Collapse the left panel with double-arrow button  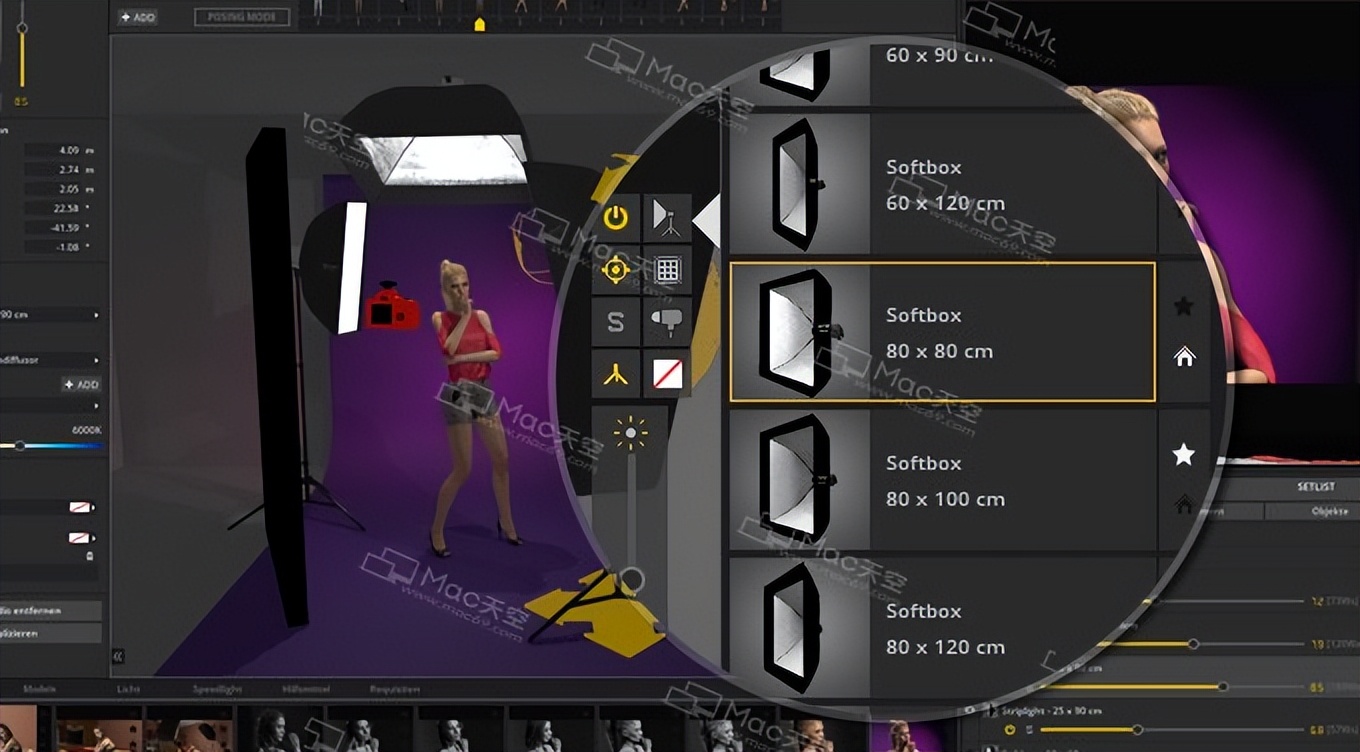(117, 655)
